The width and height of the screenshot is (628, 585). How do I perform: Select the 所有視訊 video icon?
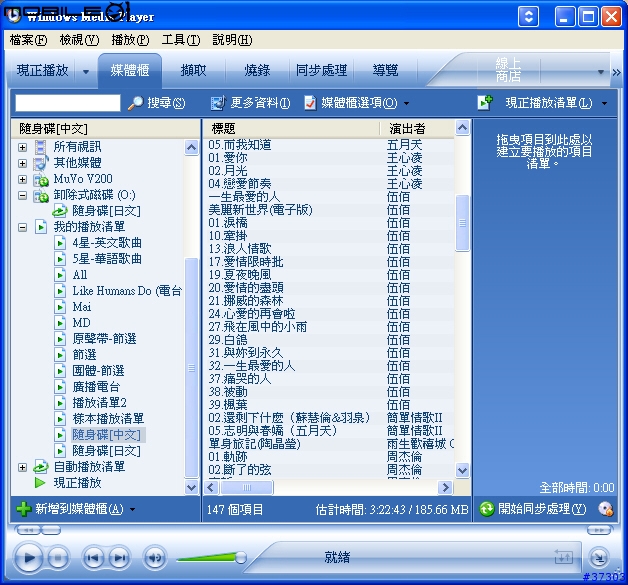point(40,147)
